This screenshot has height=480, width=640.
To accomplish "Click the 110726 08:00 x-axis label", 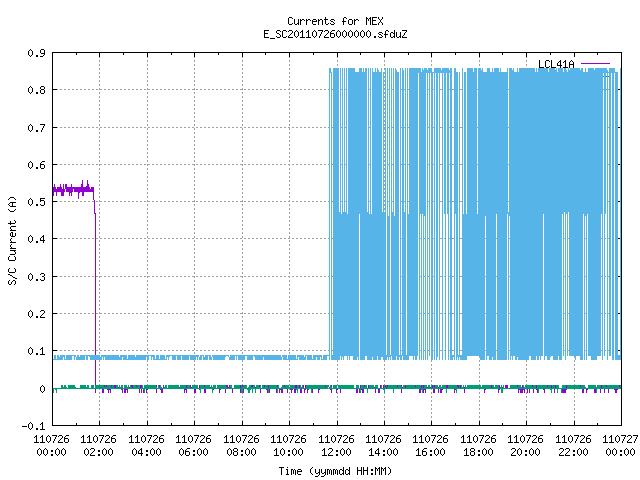I will point(241,446).
